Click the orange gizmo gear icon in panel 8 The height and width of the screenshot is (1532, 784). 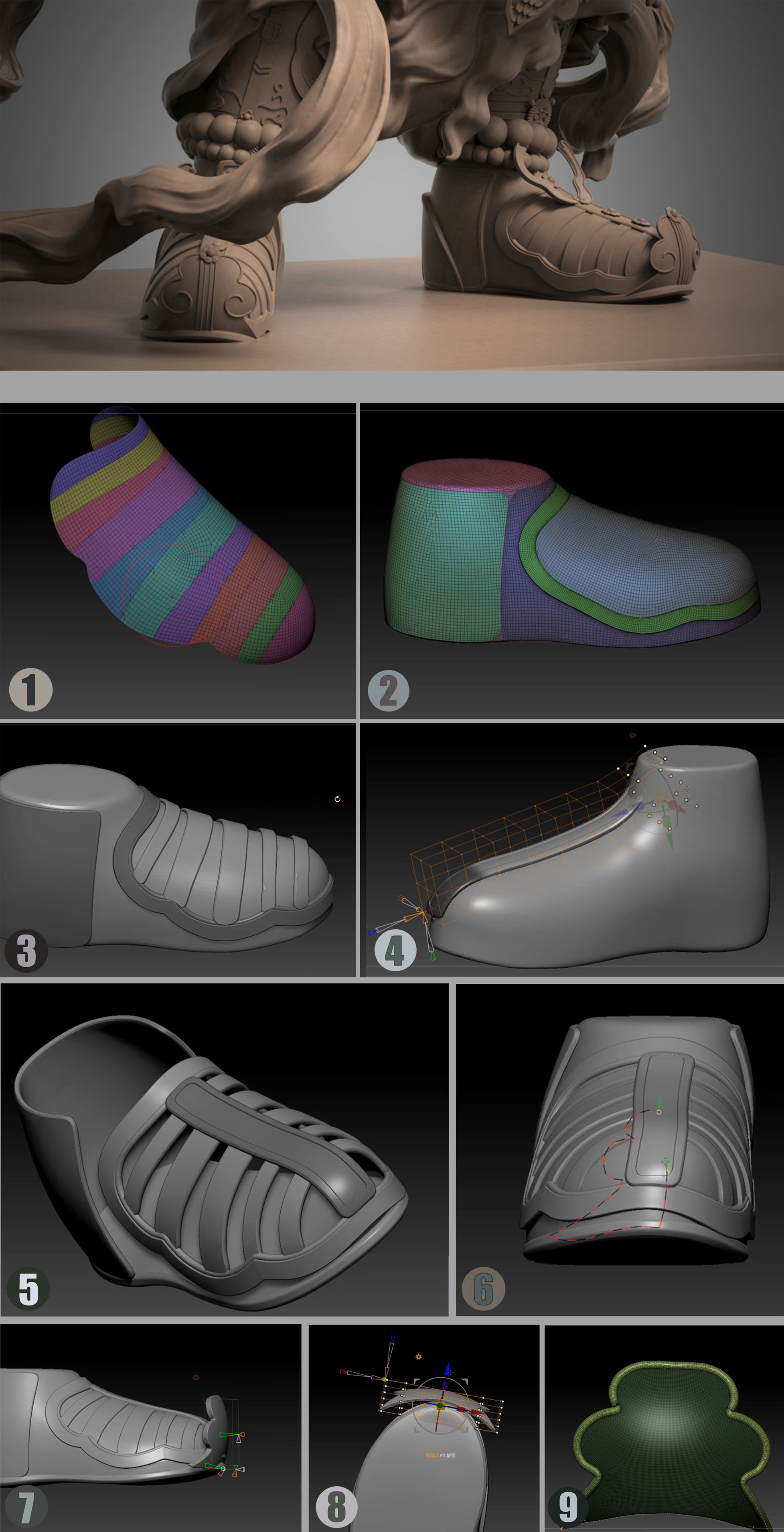[x=419, y=1357]
